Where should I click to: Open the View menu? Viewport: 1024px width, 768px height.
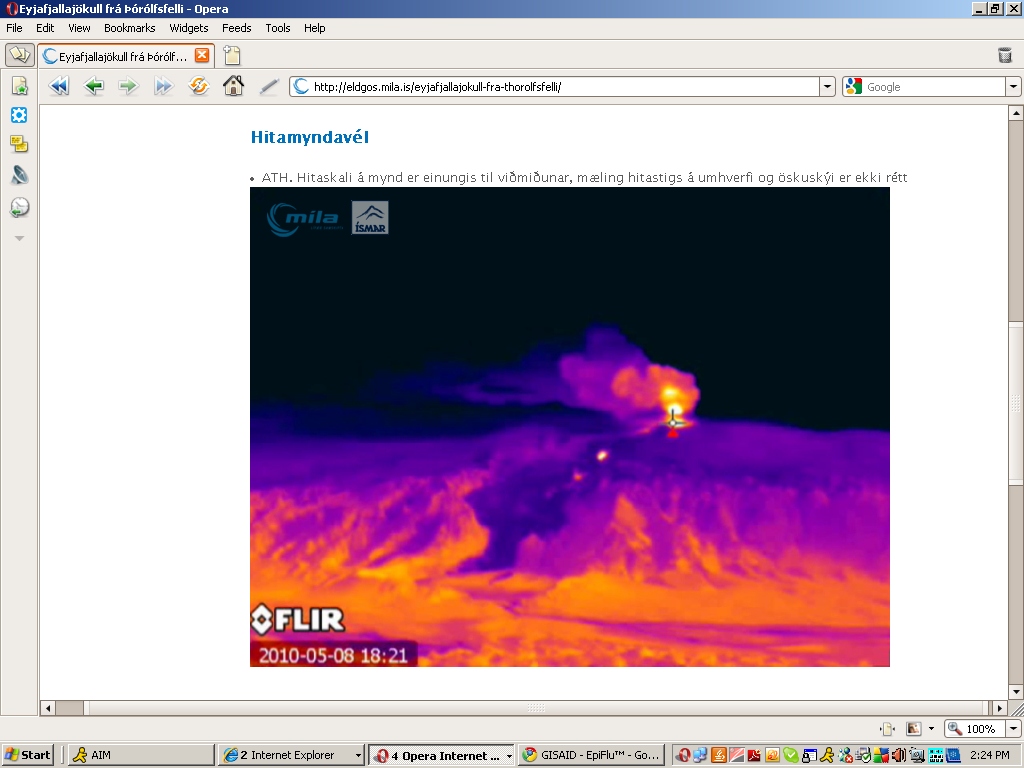(x=79, y=28)
